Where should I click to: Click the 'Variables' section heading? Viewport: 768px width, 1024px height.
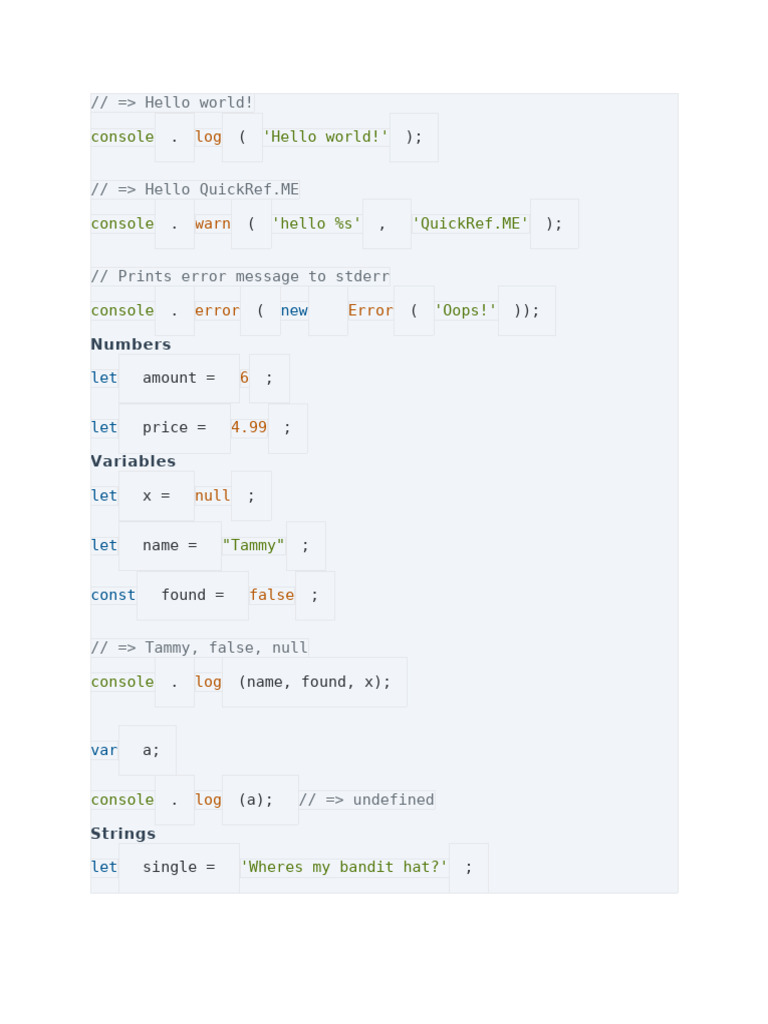(x=133, y=462)
